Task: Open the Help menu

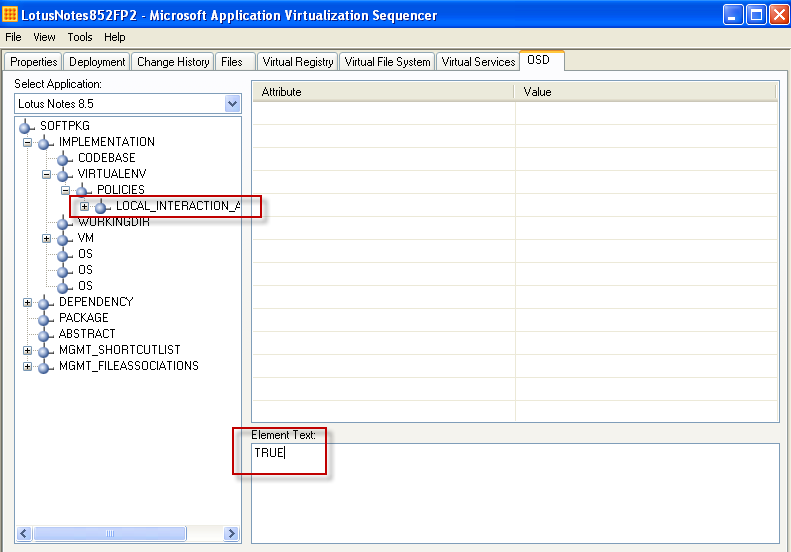Action: (x=115, y=37)
